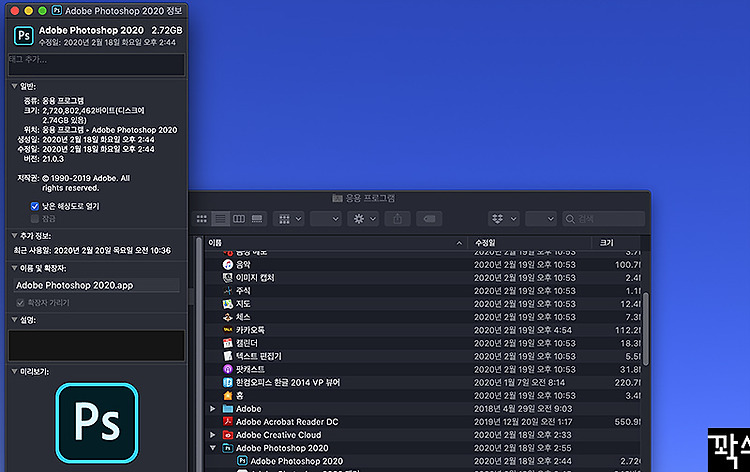This screenshot has height=472, width=750.
Task: Collapse the 미리보기 section
Action: (14, 371)
